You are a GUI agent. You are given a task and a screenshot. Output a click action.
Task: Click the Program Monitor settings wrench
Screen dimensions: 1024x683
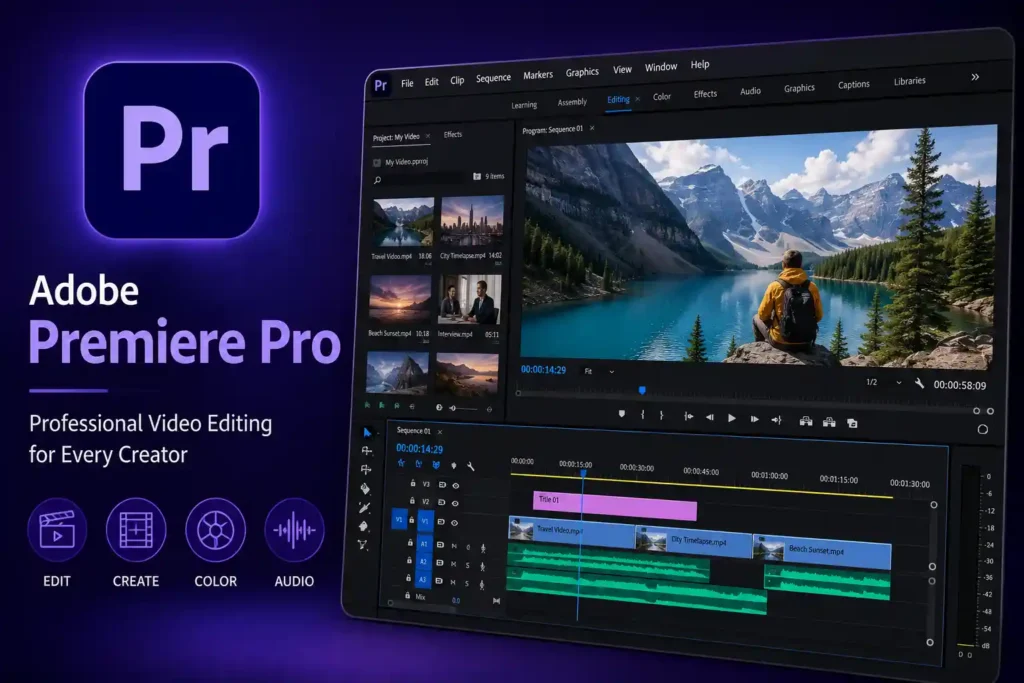[x=919, y=383]
